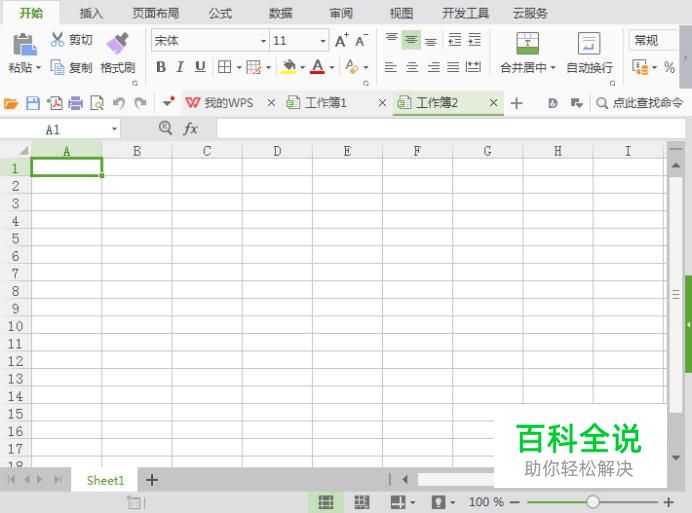Open the Page Layout ribbon tab
692x513 pixels.
click(x=156, y=13)
